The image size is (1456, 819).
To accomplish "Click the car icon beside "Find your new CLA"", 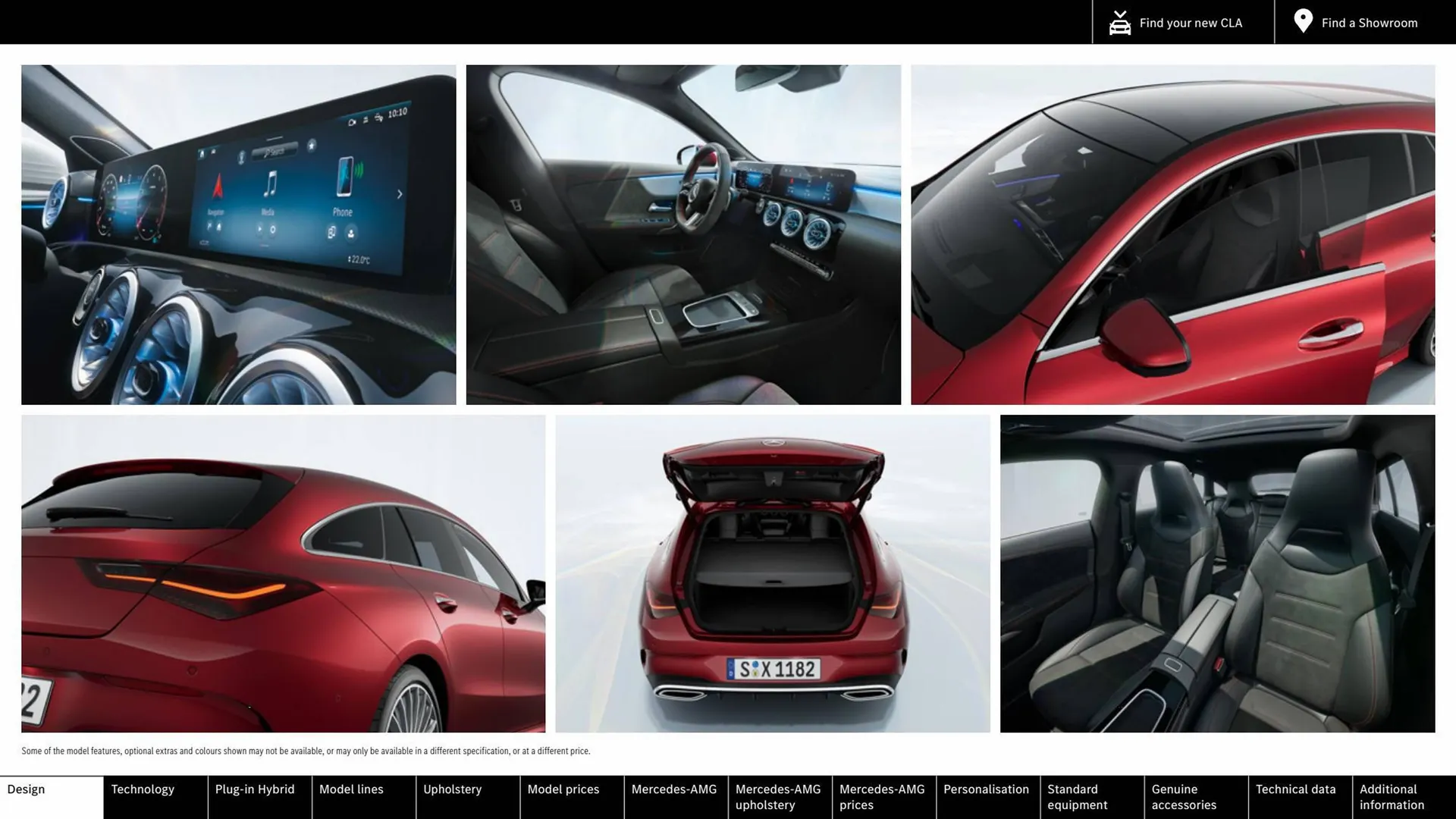I will 1119,22.
